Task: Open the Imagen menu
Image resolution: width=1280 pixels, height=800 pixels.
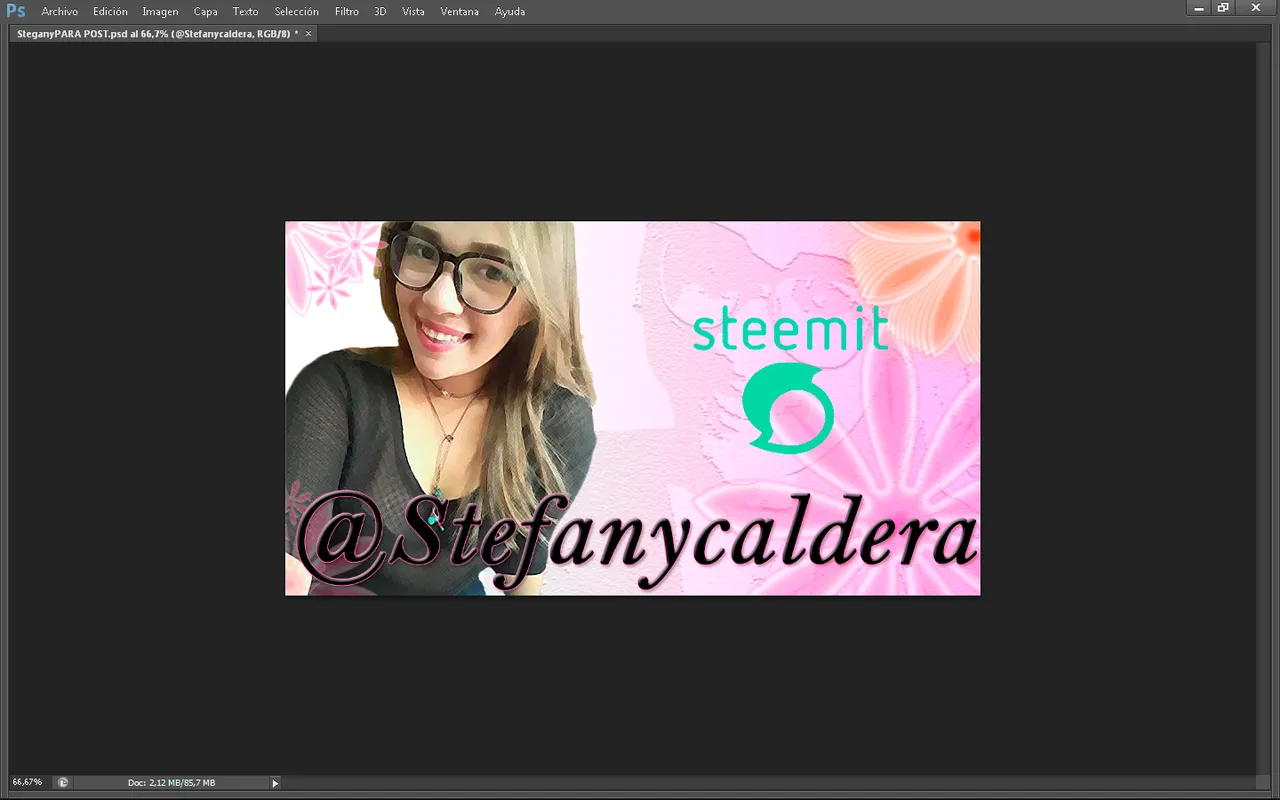Action: [160, 11]
